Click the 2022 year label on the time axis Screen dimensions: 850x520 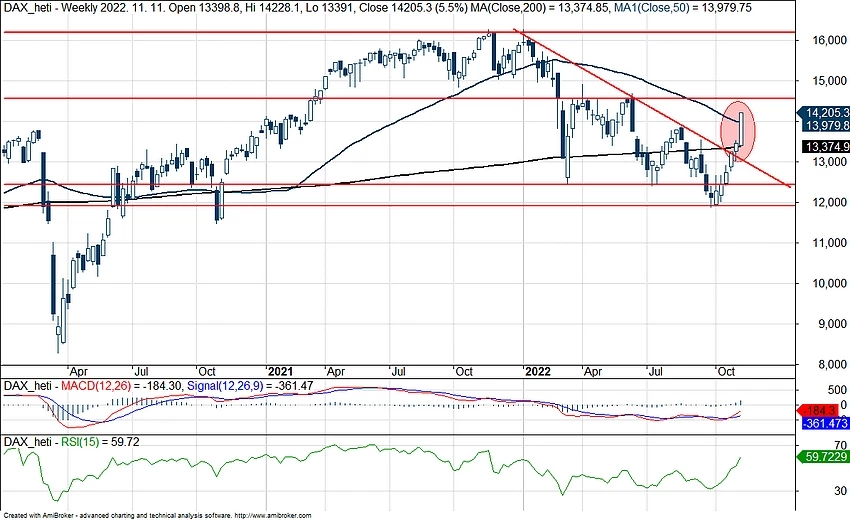coord(535,368)
